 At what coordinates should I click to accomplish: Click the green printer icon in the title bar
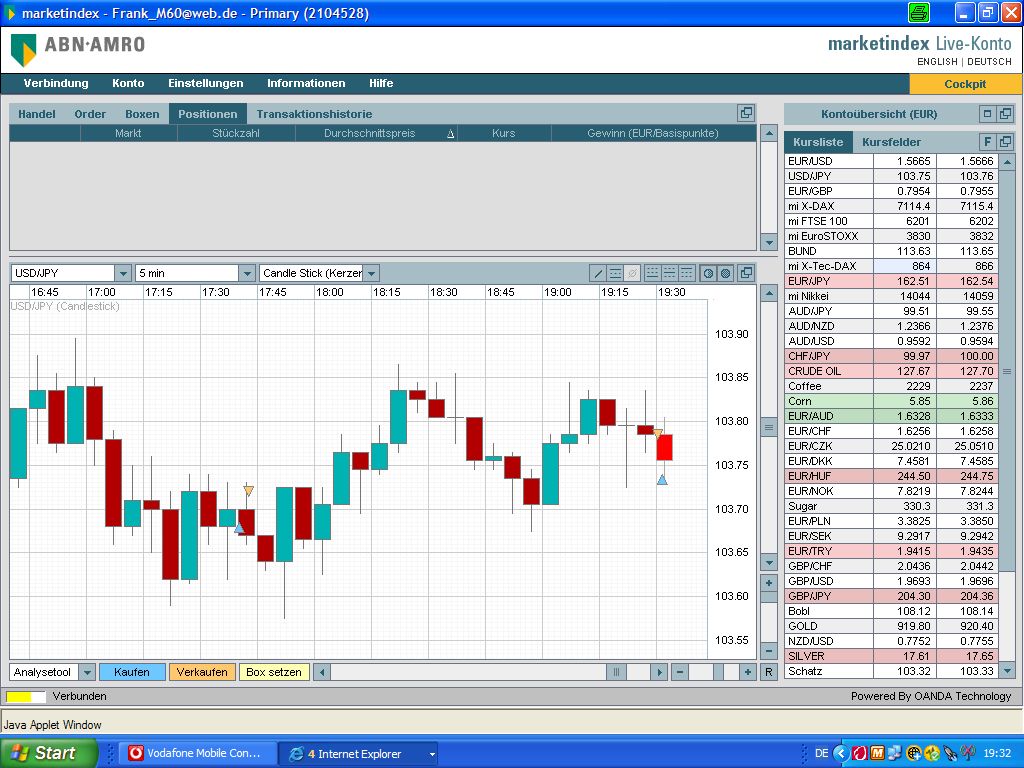918,13
